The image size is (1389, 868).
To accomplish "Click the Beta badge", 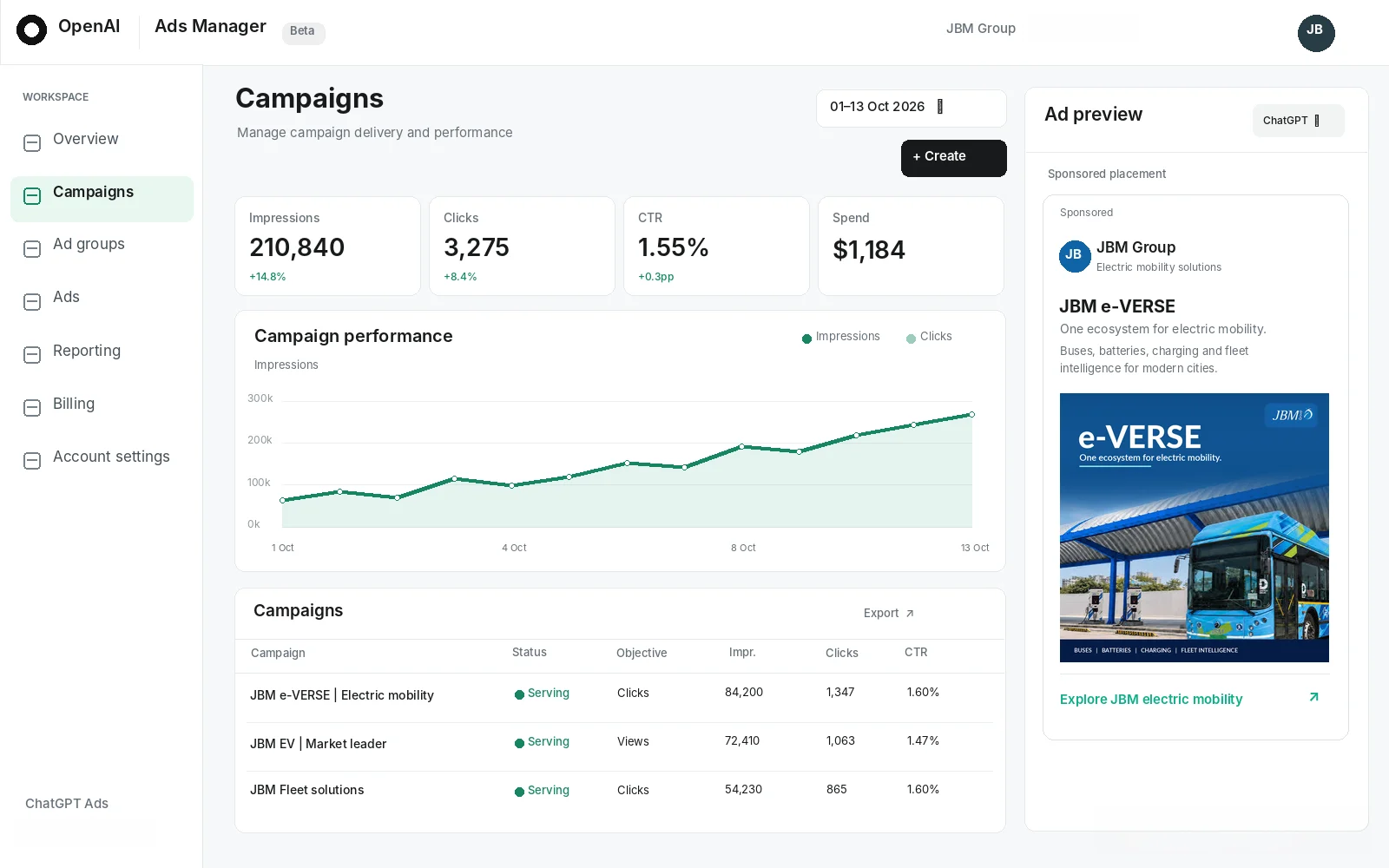I will click(303, 32).
